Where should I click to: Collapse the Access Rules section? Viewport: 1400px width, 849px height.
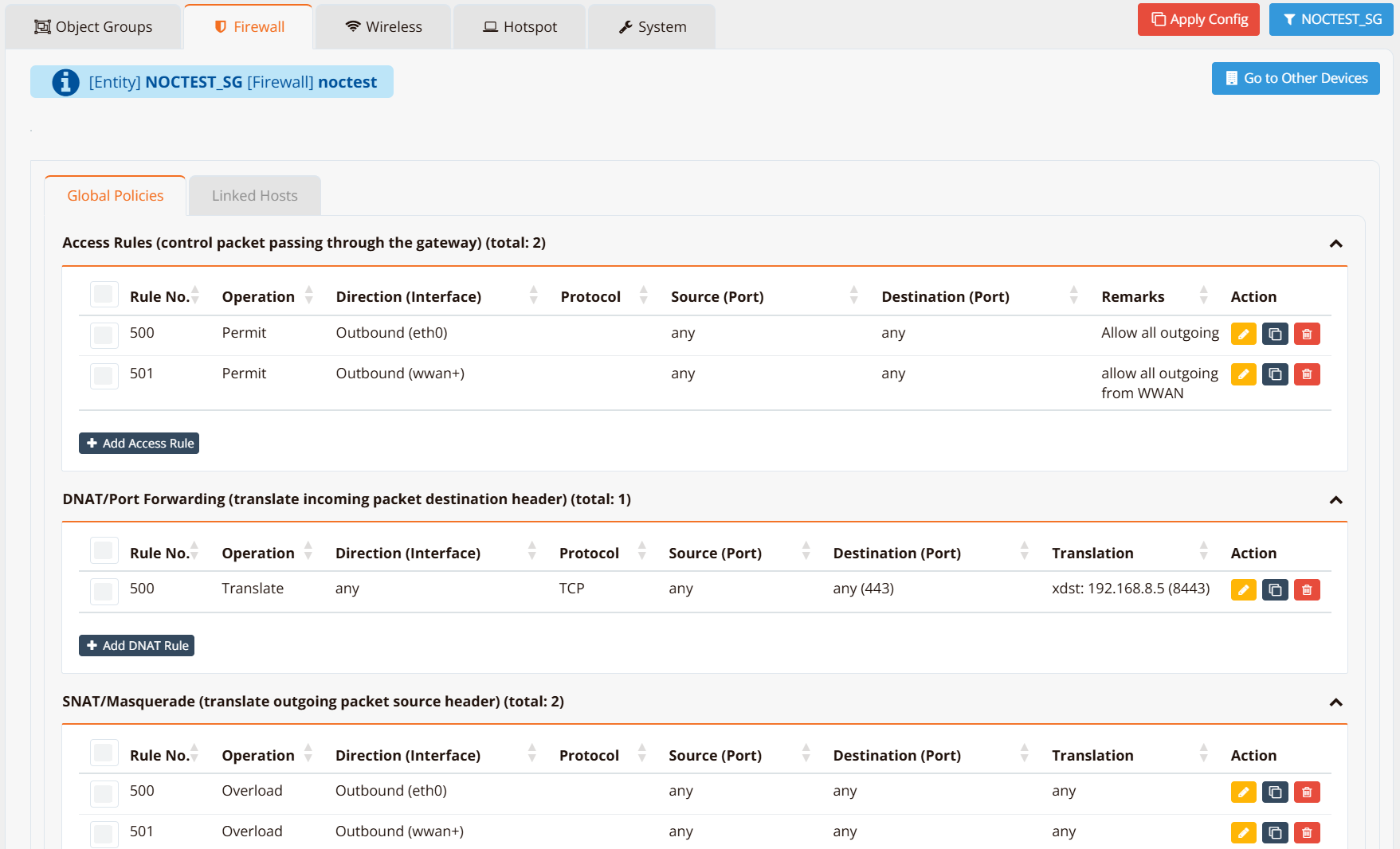coord(1336,244)
